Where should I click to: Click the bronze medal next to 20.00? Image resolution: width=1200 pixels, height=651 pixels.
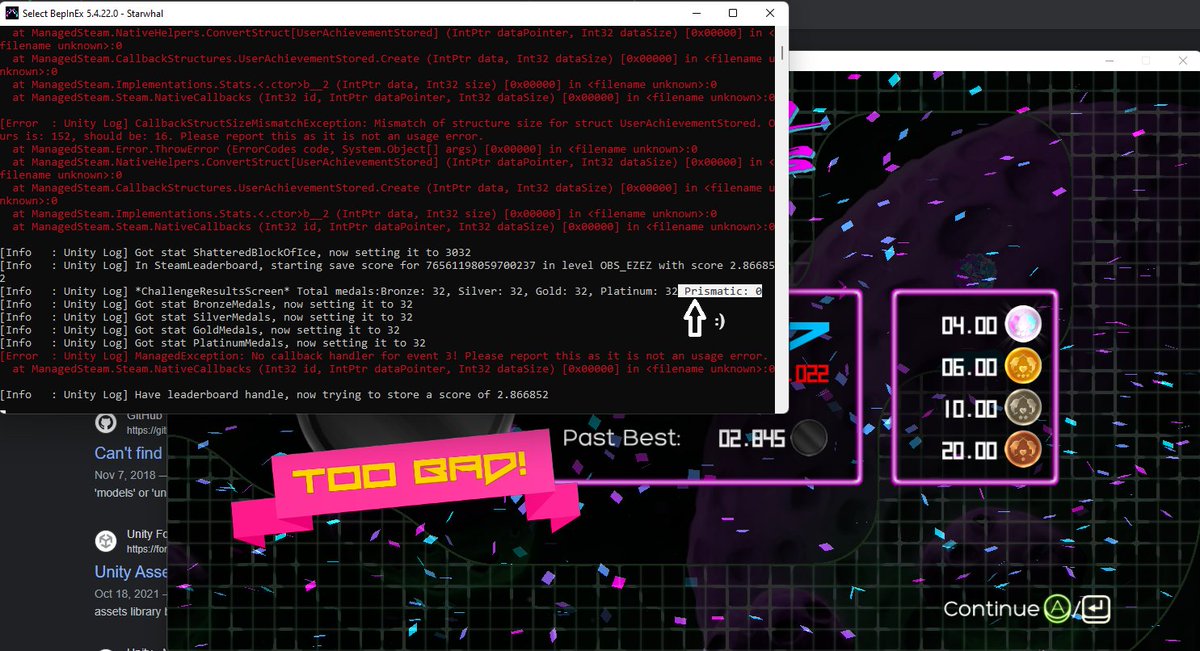click(x=1022, y=451)
